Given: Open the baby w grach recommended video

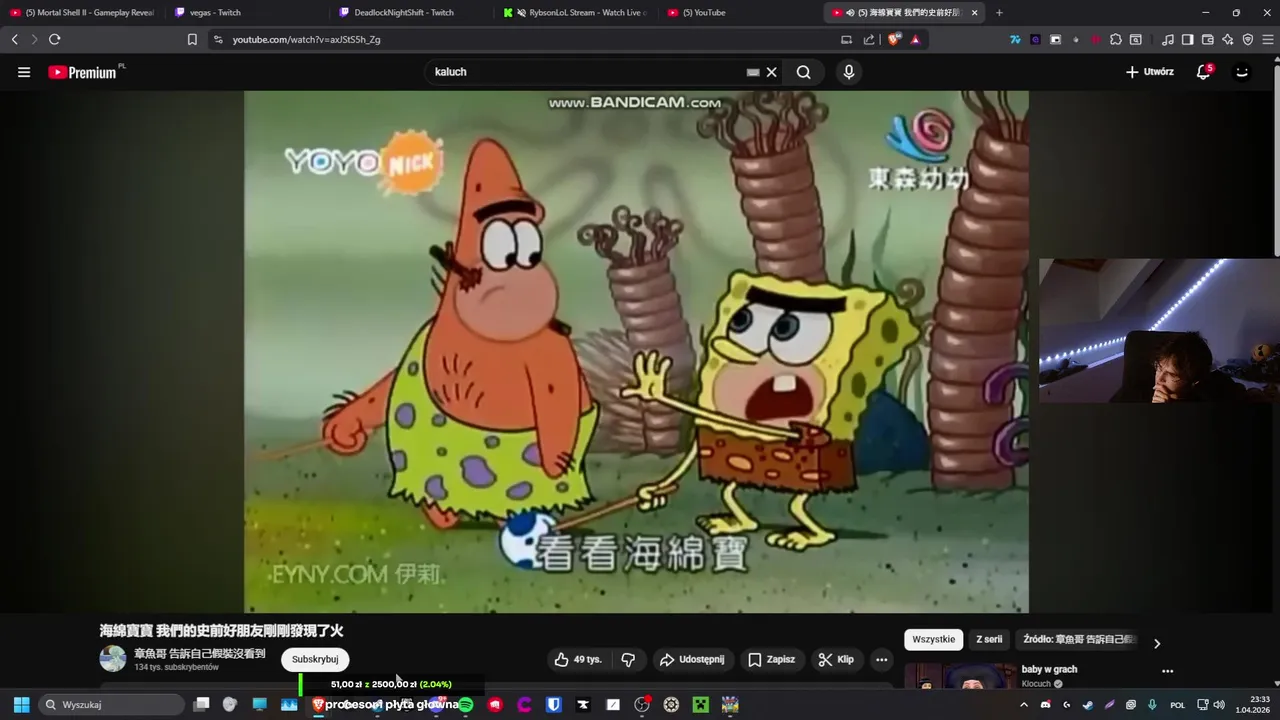Looking at the screenshot, I should 1049,670.
